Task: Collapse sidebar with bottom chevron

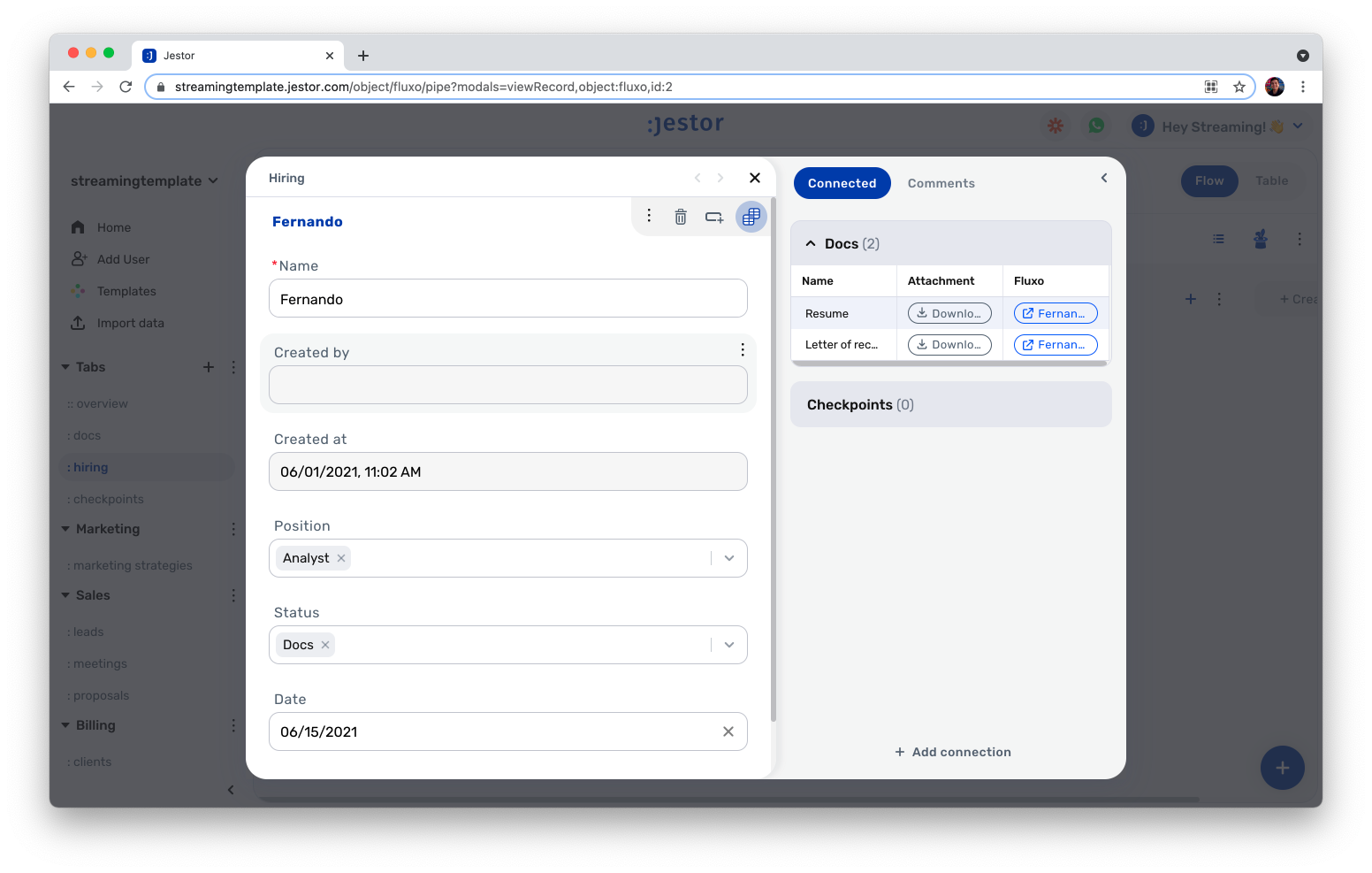Action: click(231, 790)
